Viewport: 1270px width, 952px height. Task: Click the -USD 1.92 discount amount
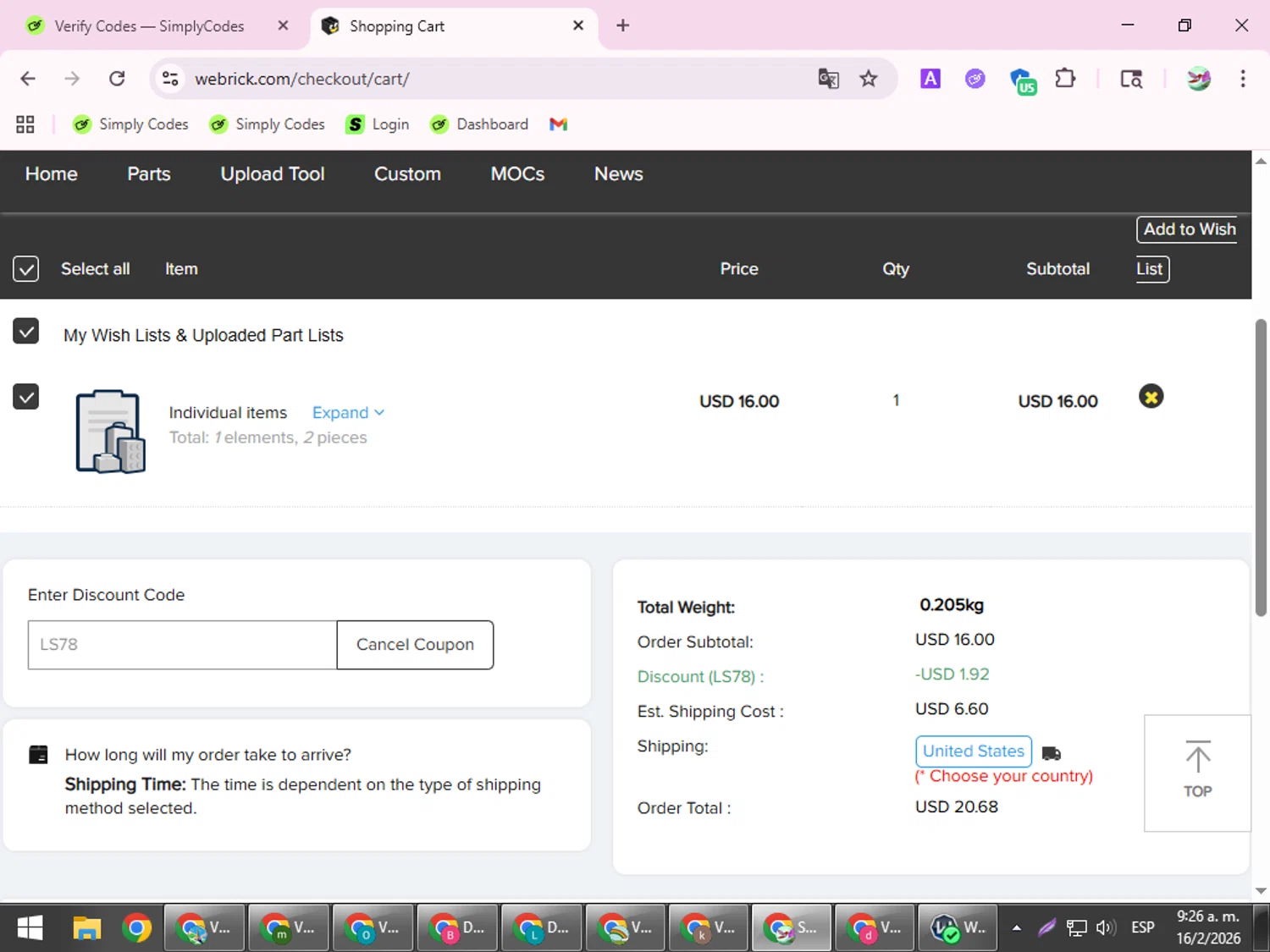[x=952, y=674]
